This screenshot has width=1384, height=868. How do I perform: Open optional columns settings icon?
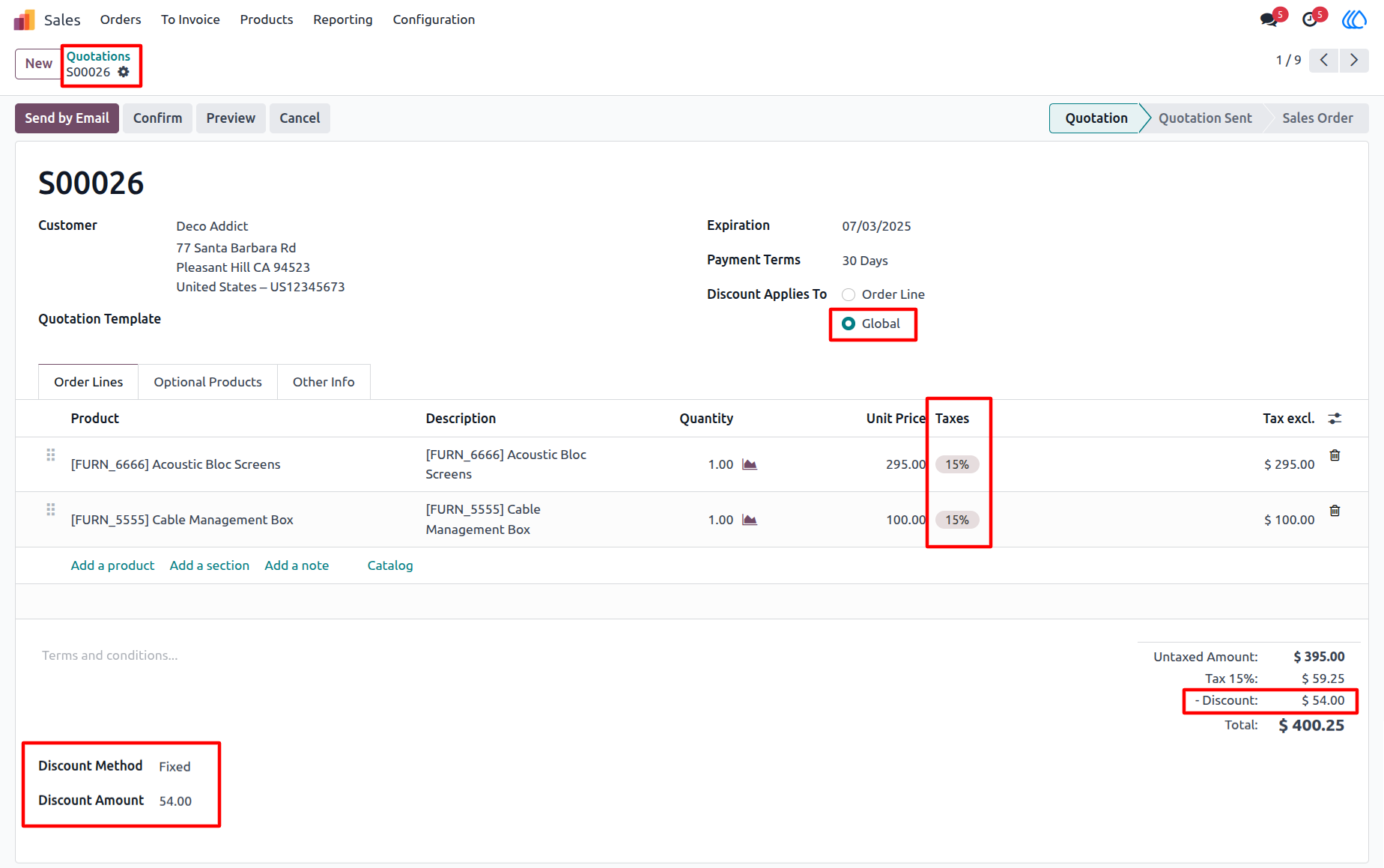(x=1335, y=419)
